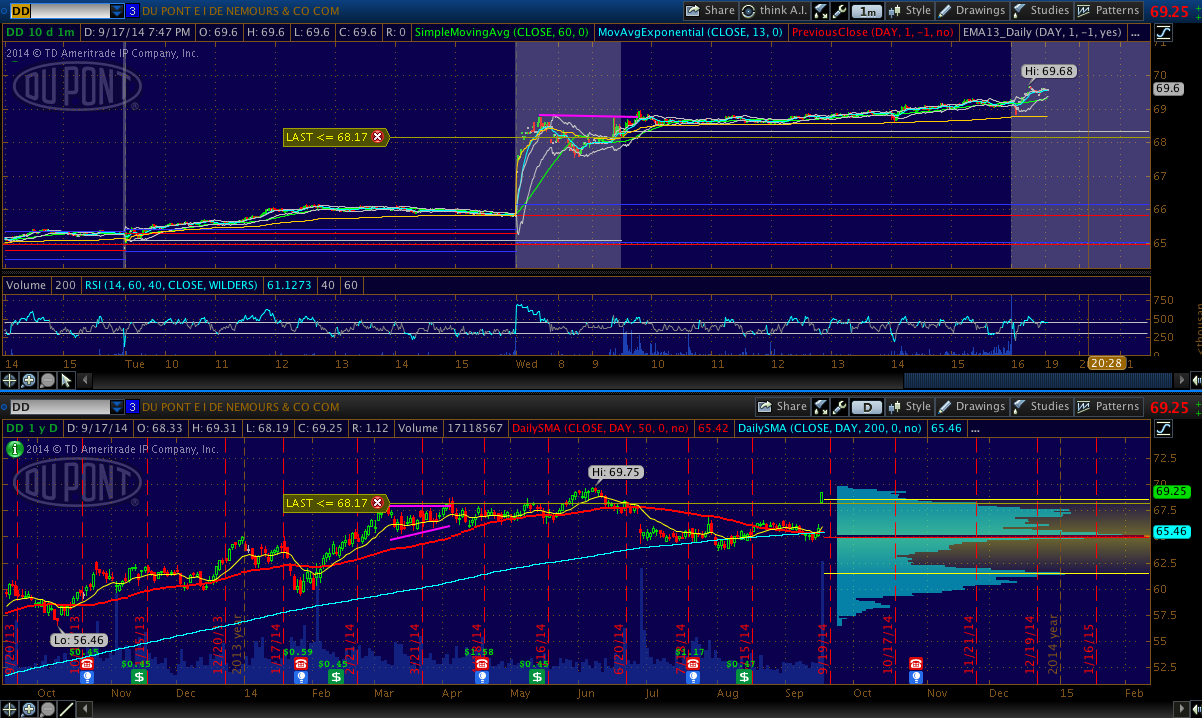Select the pointer cursor tool below upper chart
1202x718 pixels.
[x=67, y=380]
